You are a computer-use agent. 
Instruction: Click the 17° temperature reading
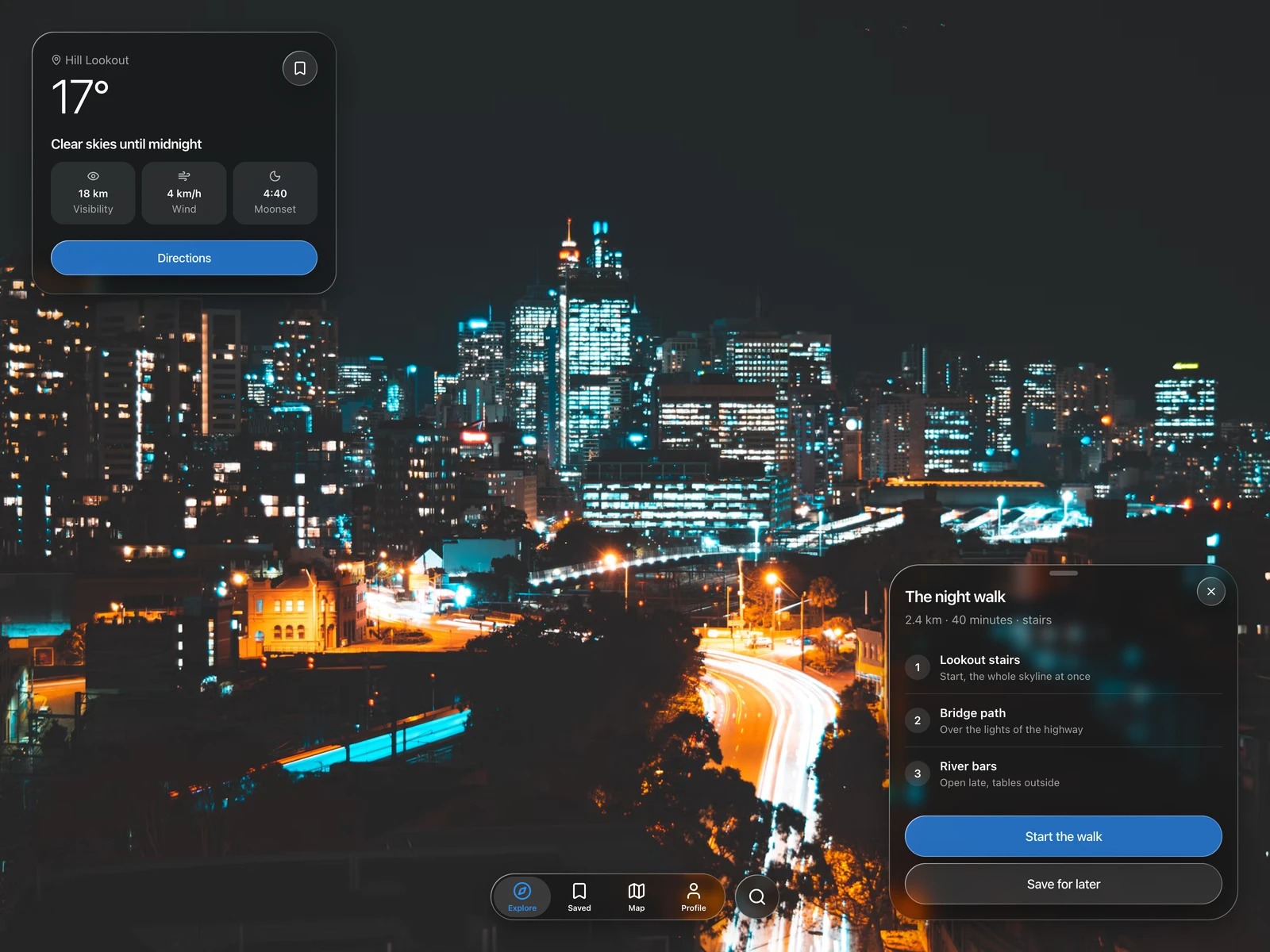(79, 97)
